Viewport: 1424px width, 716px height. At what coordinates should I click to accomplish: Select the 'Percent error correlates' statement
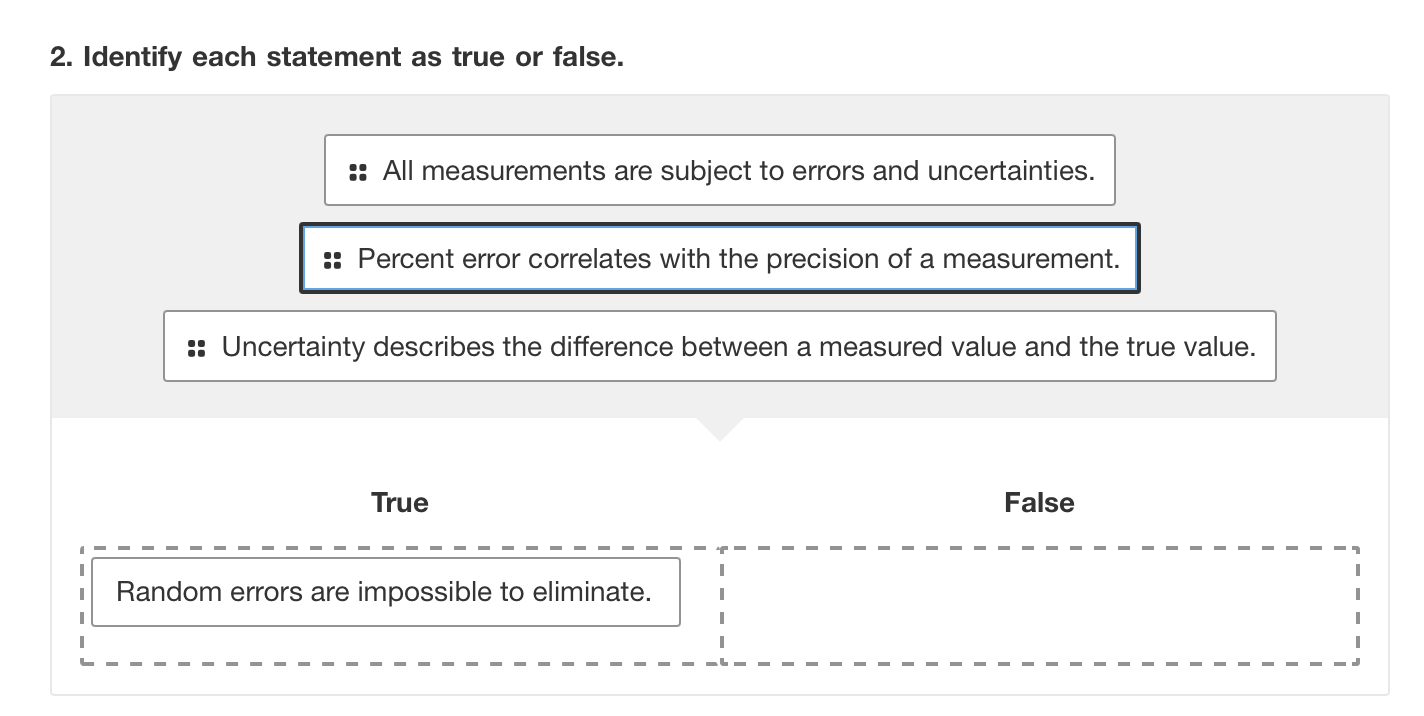pyautogui.click(x=720, y=258)
